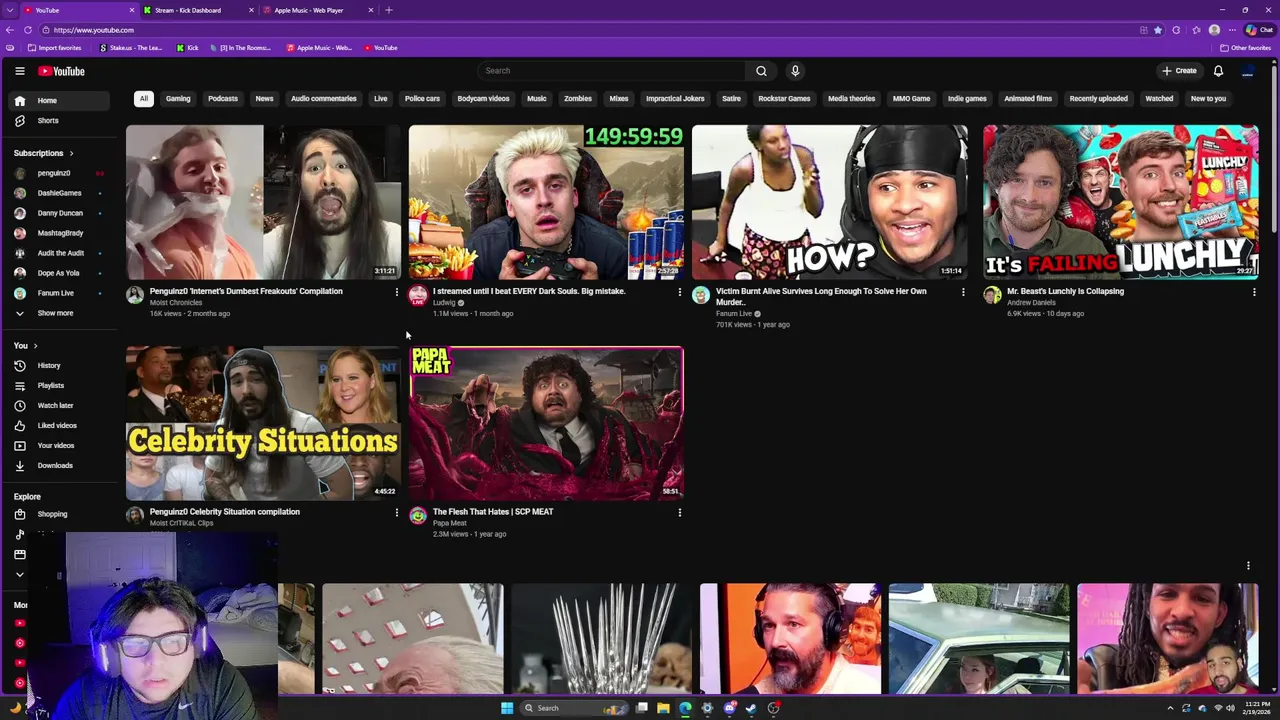Screen dimensions: 1280x720
Task: Open the YouTube hamburger guide menu
Action: click(x=19, y=71)
